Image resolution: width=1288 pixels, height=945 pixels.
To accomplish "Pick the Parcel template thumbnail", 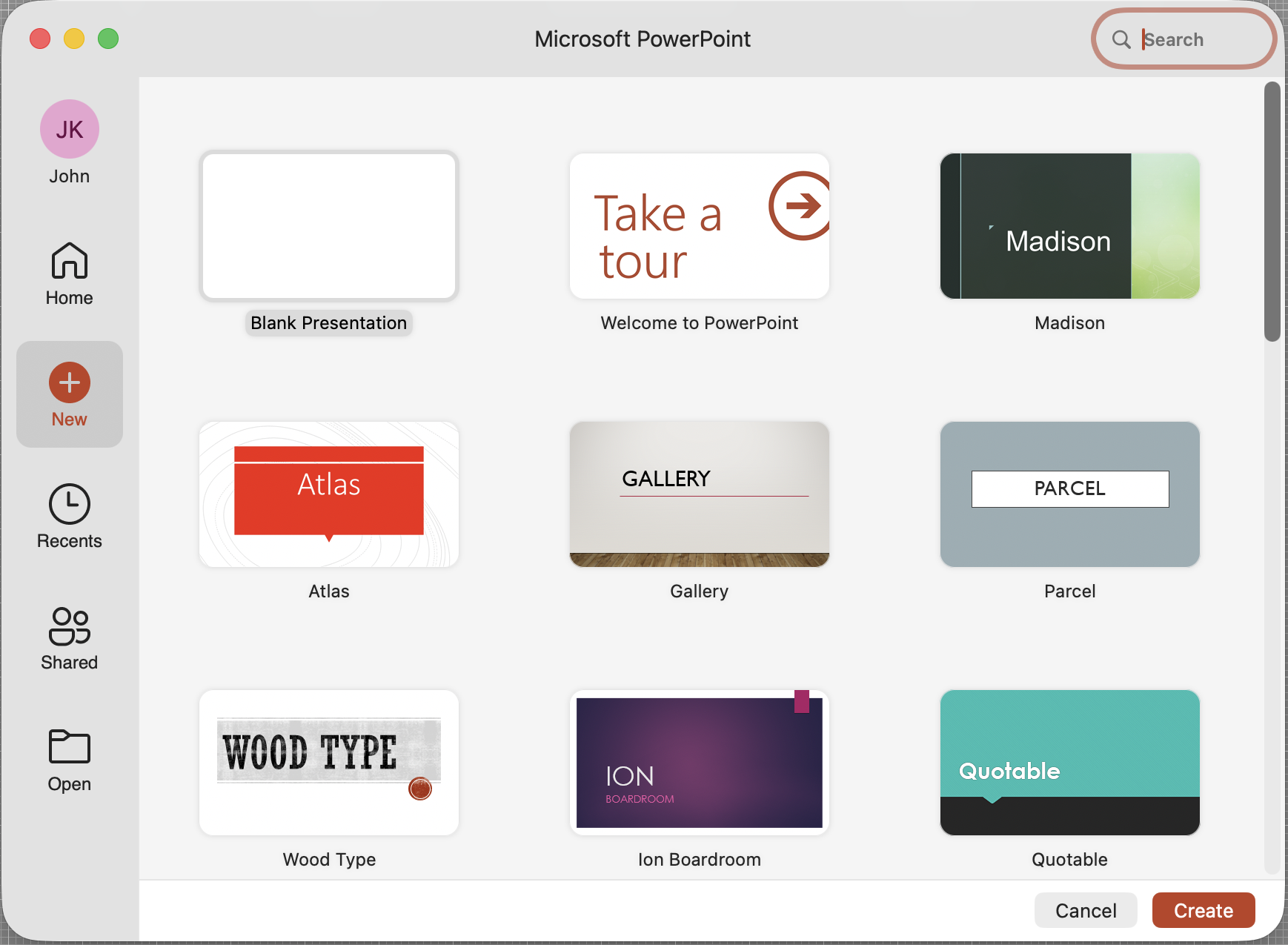I will (1070, 494).
